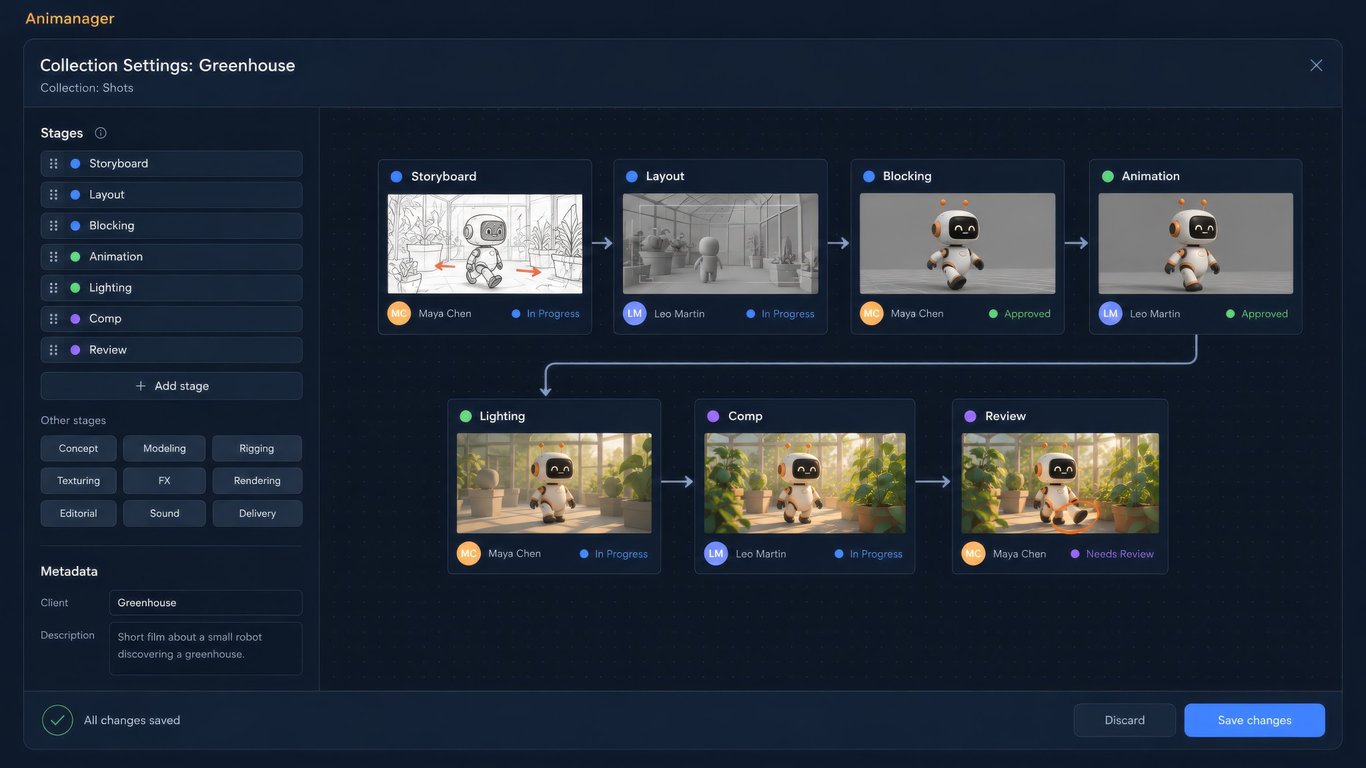Add the Rendering stage

(257, 481)
